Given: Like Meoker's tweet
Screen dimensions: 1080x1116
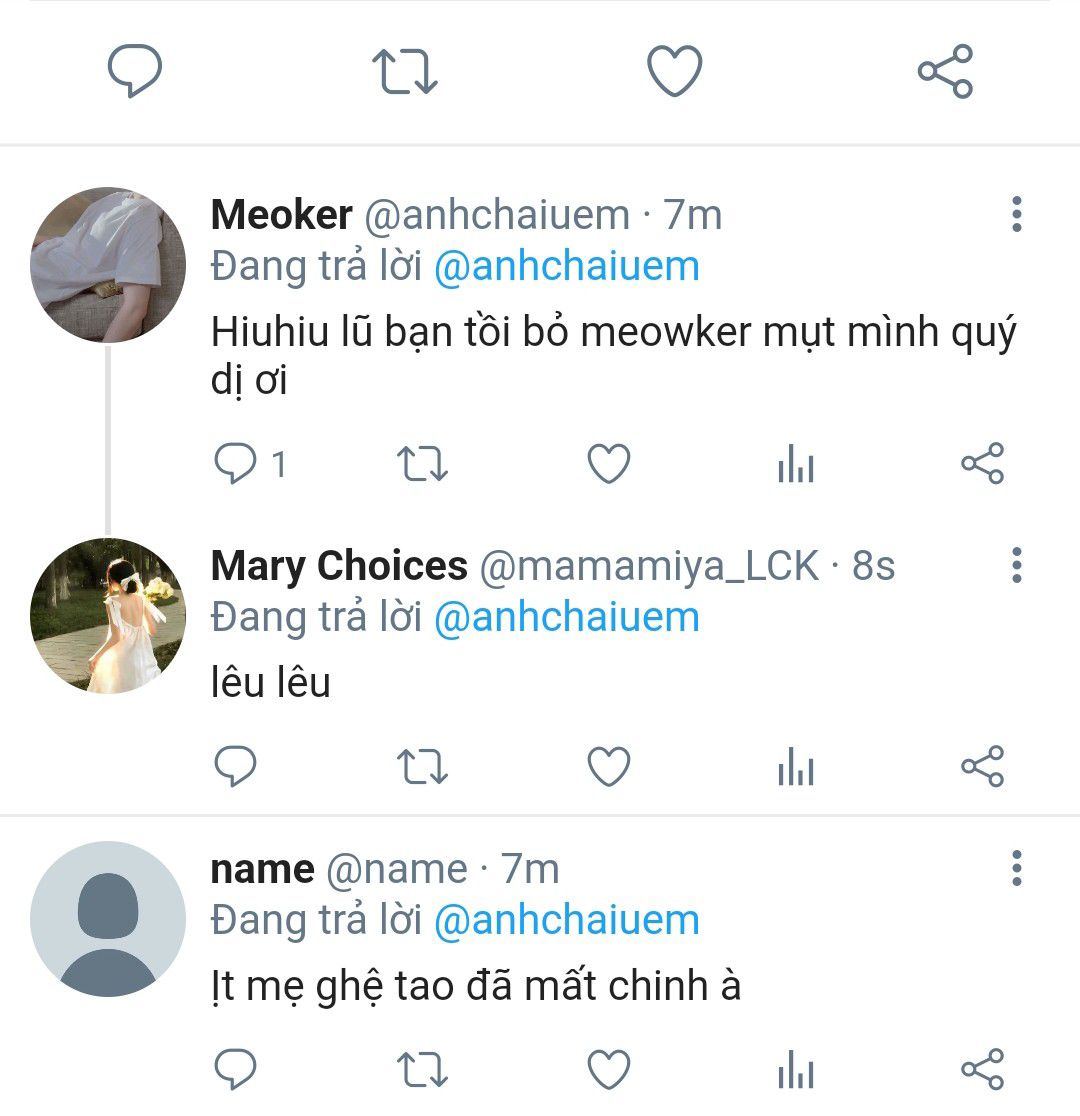Looking at the screenshot, I should 608,465.
